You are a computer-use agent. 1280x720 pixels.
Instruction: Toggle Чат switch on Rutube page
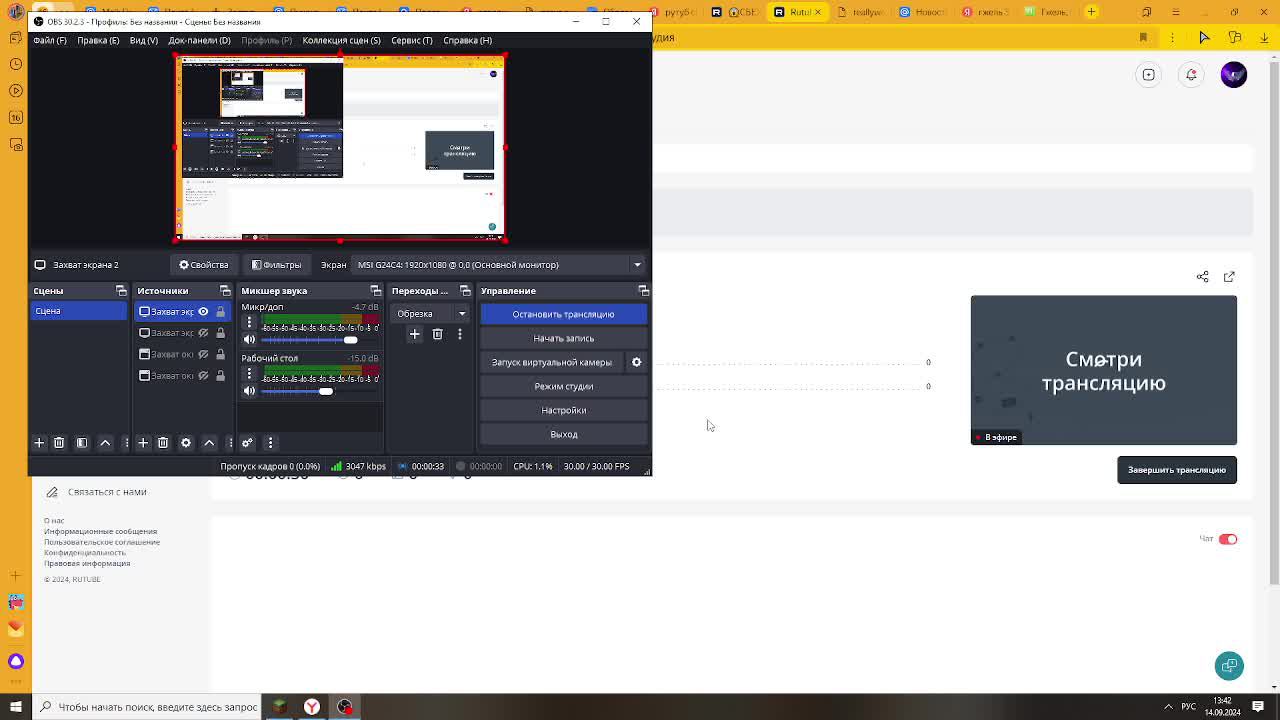1228,539
